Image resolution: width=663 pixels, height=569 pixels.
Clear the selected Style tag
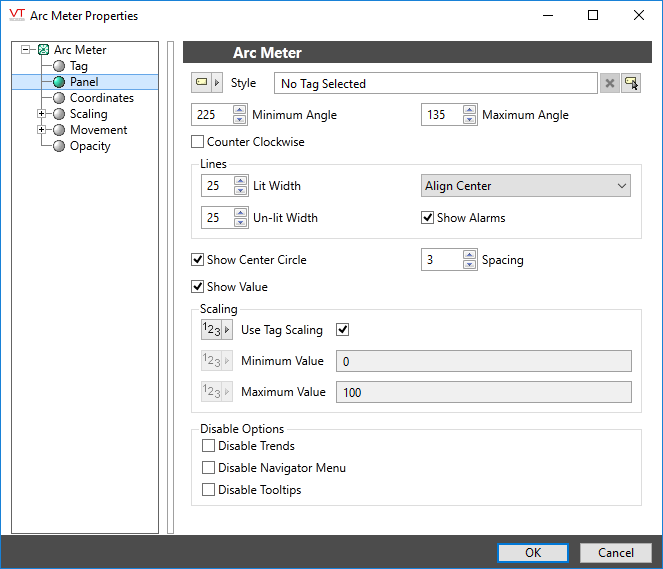pyautogui.click(x=610, y=84)
